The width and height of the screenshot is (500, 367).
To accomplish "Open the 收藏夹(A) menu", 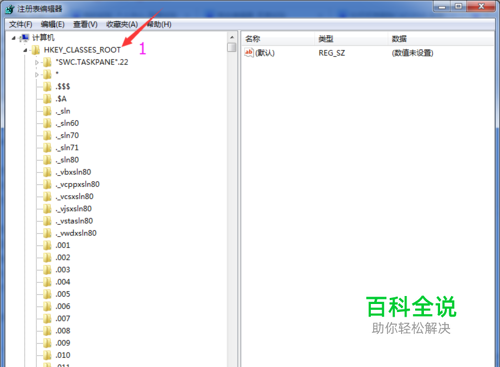I will [122, 24].
